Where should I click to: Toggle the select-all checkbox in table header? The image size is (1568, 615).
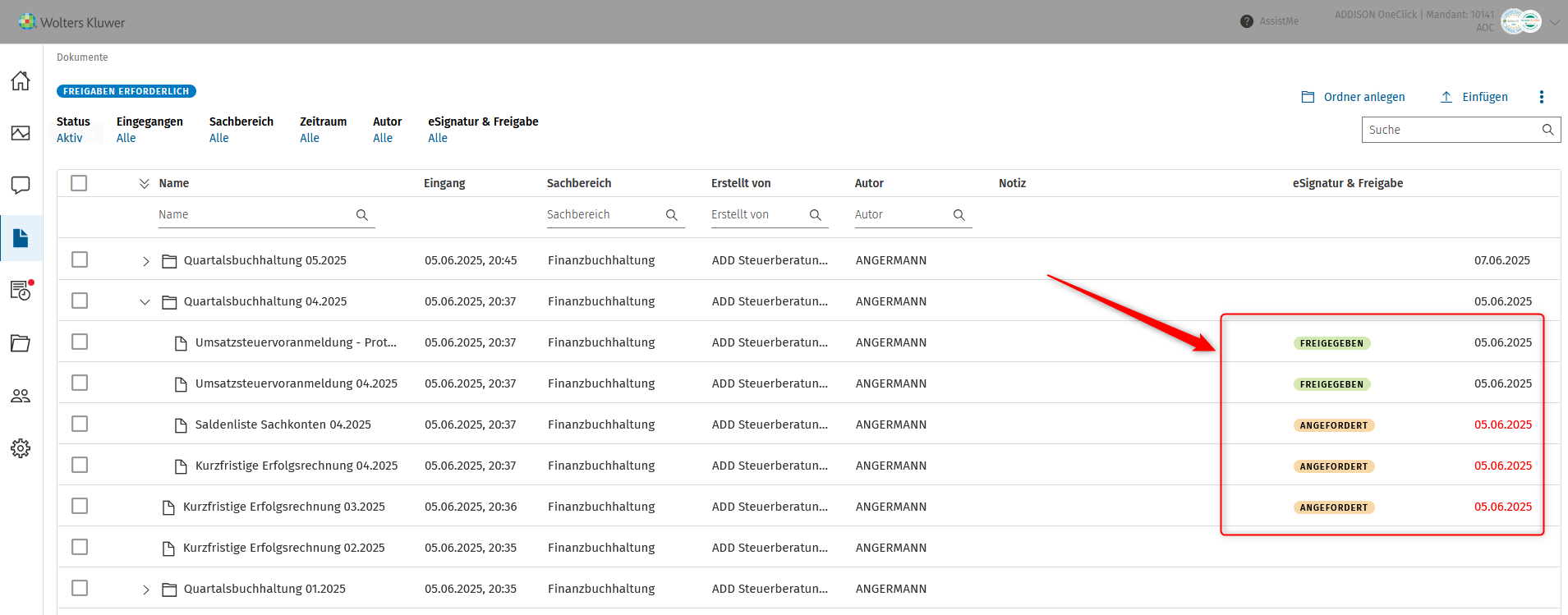(79, 183)
